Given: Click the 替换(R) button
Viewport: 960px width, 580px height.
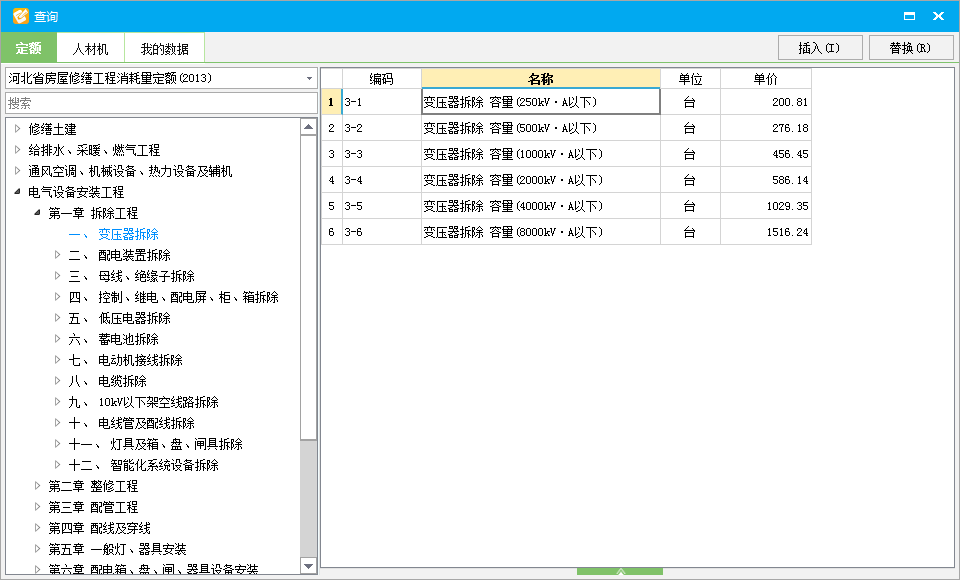Looking at the screenshot, I should click(x=910, y=48).
